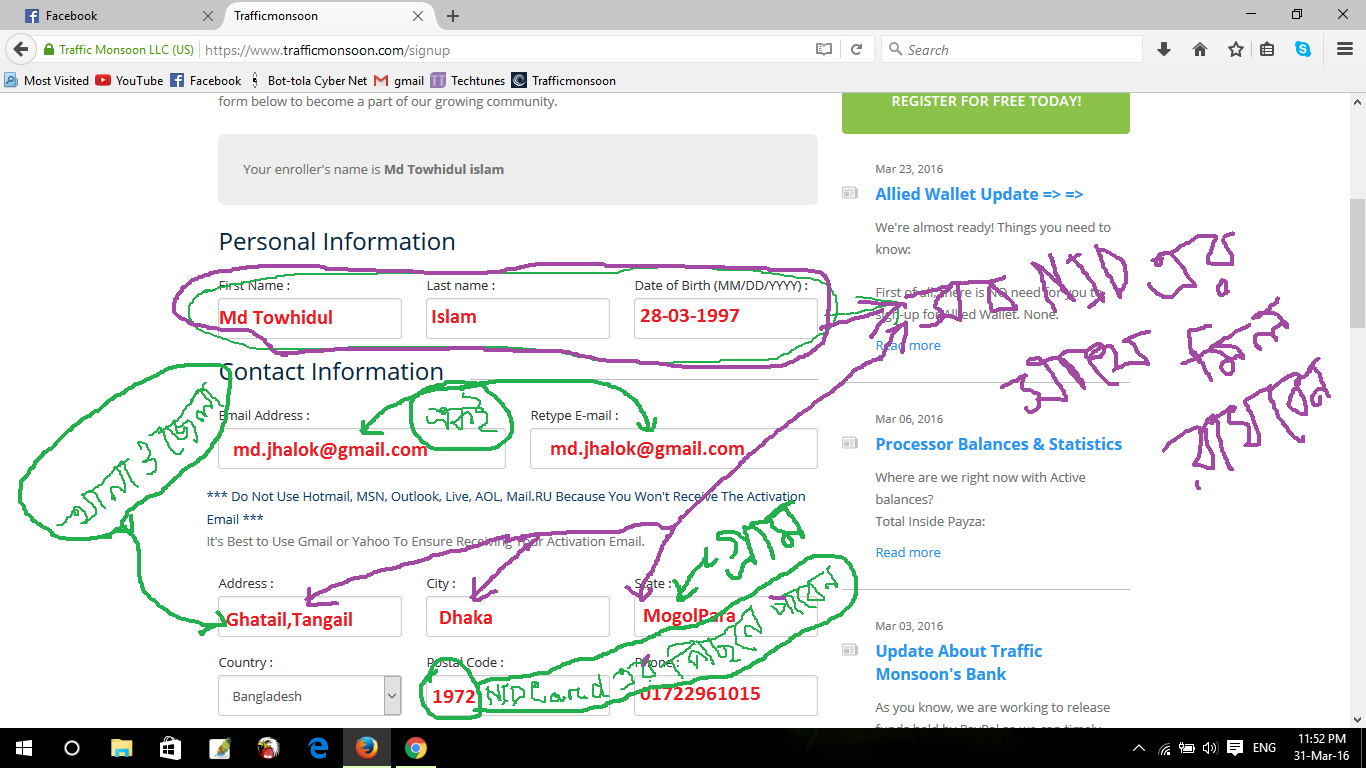The height and width of the screenshot is (768, 1366).
Task: Click Firefox icon in taskbar
Action: [367, 748]
